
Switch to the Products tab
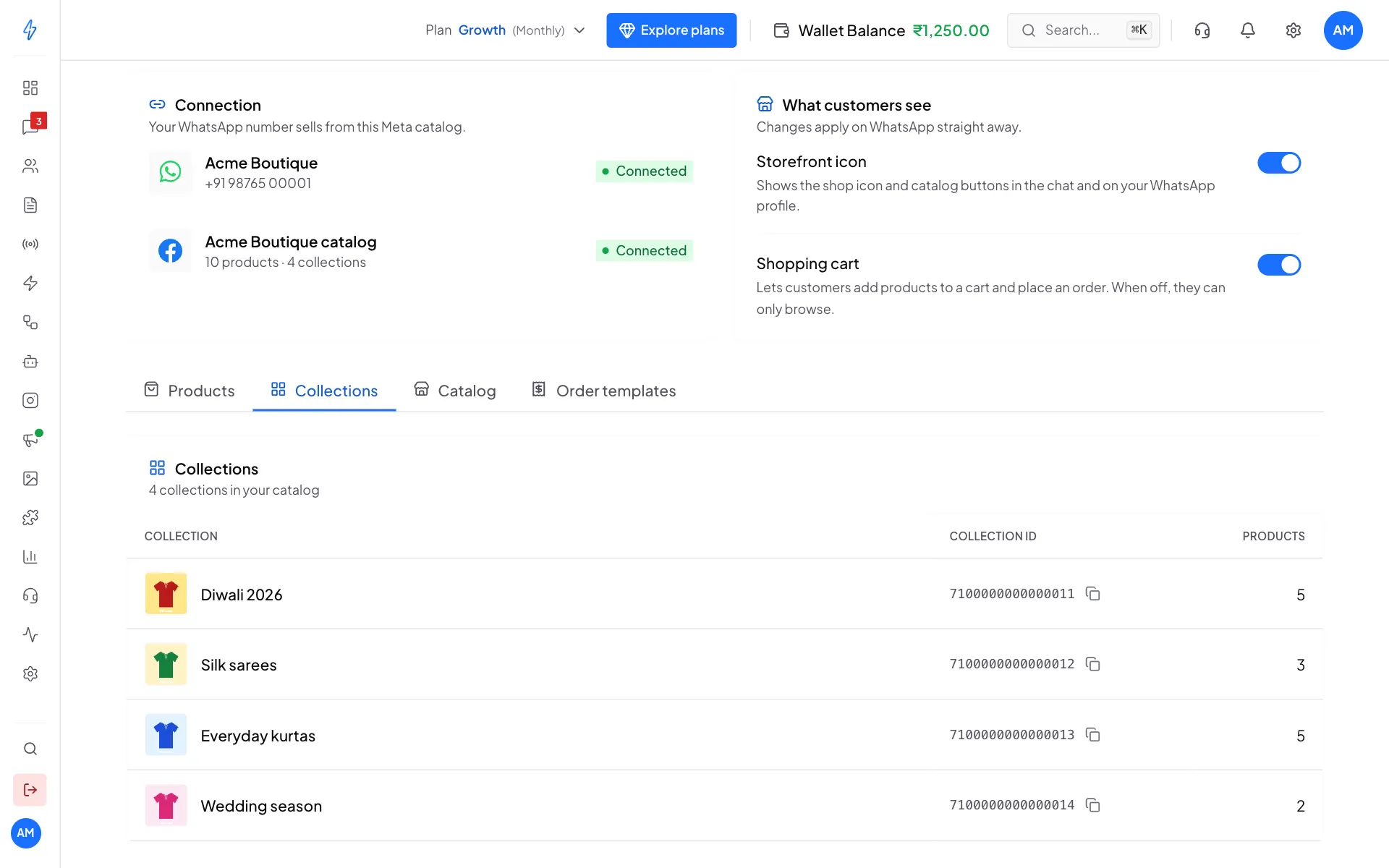tap(190, 391)
